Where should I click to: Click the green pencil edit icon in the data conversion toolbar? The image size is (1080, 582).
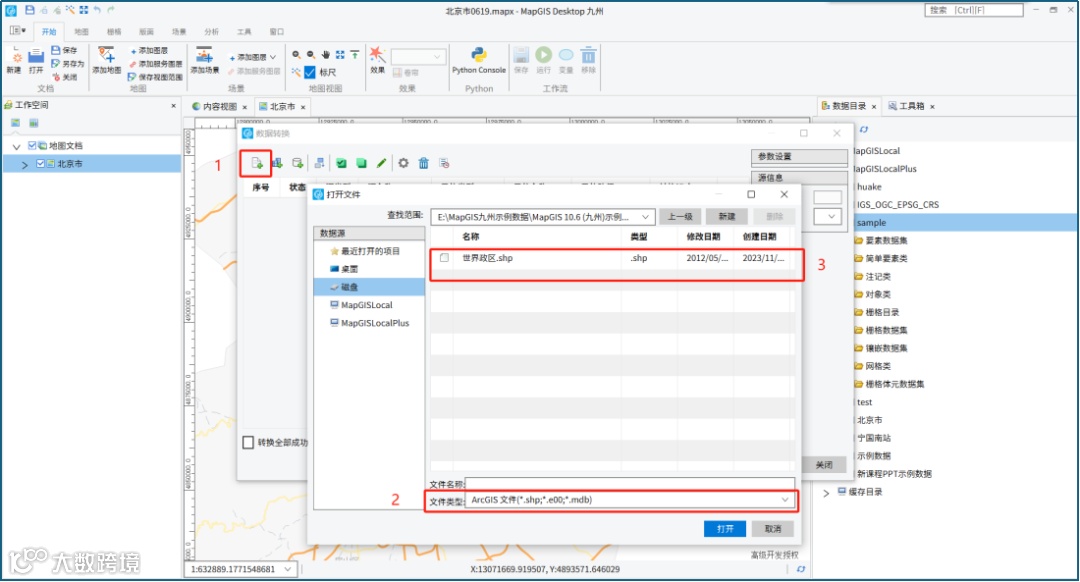[x=381, y=163]
